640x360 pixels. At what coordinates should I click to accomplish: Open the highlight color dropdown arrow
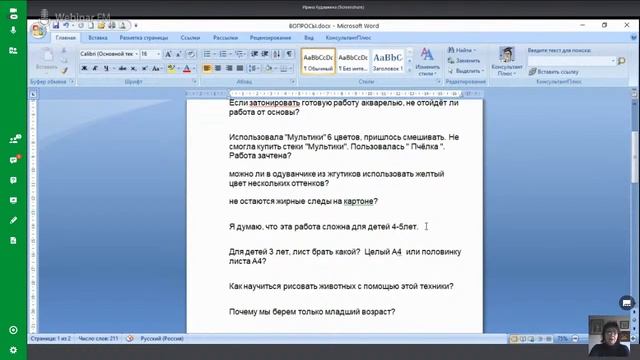tap(178, 68)
